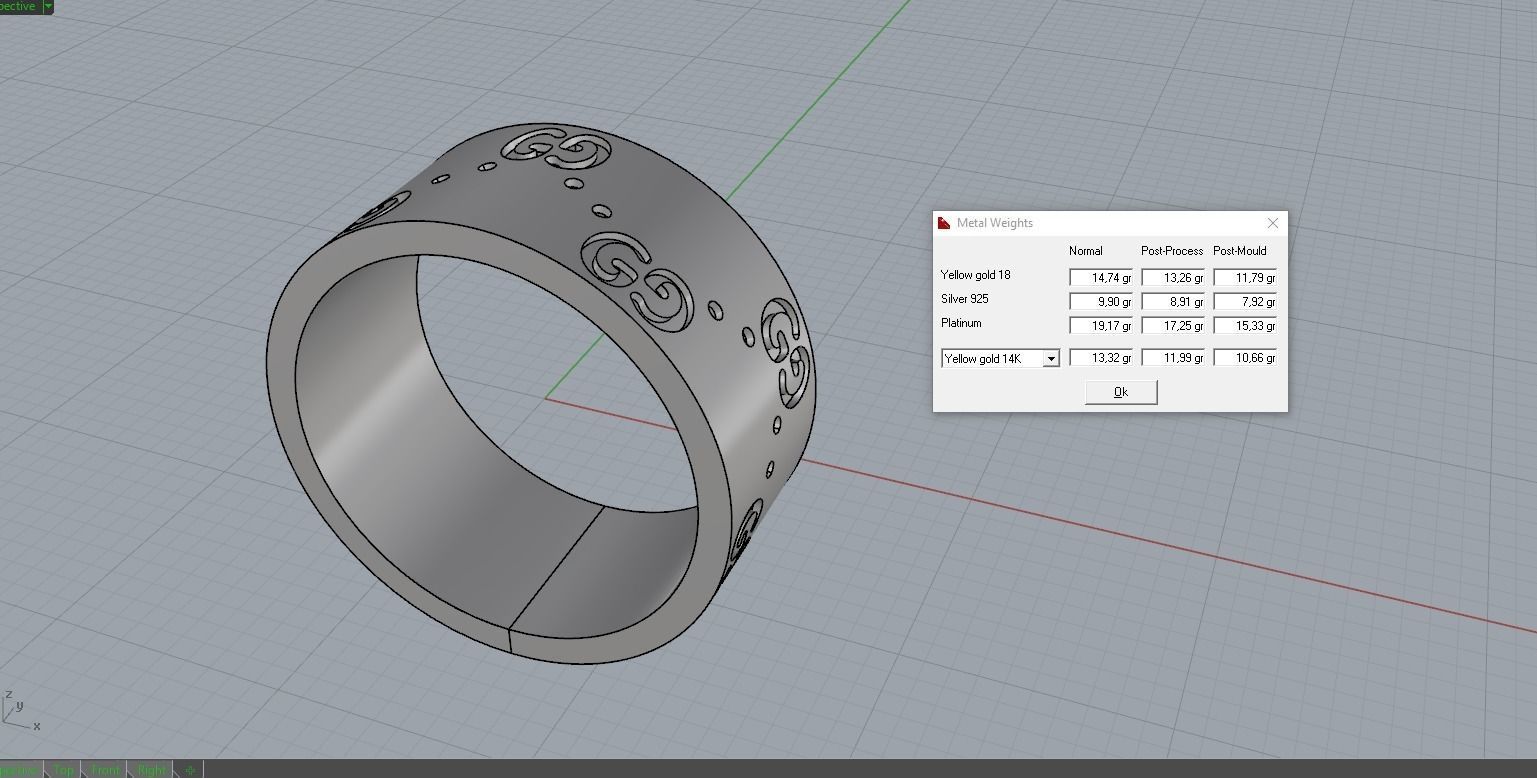Switch to the Right viewport tab
Screen dimensions: 1537x778
pyautogui.click(x=152, y=770)
